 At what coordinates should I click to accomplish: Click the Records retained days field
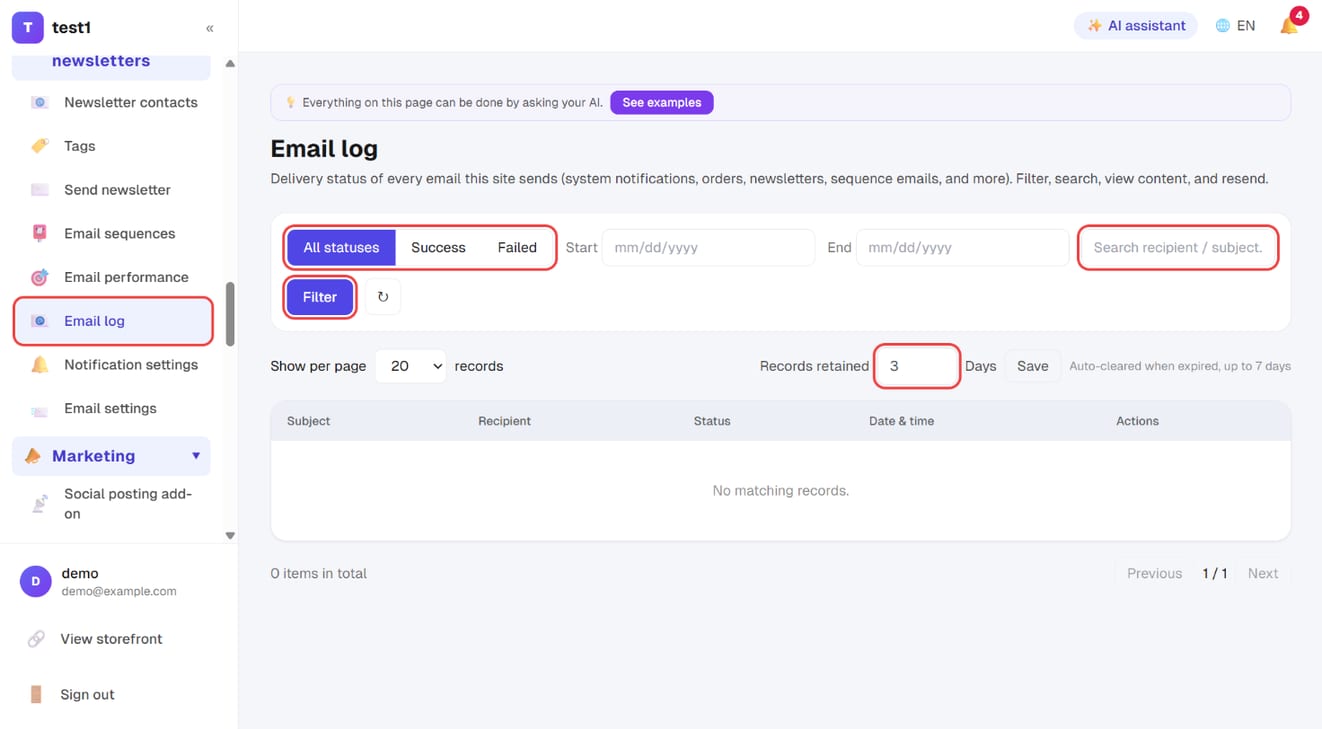[x=917, y=366]
